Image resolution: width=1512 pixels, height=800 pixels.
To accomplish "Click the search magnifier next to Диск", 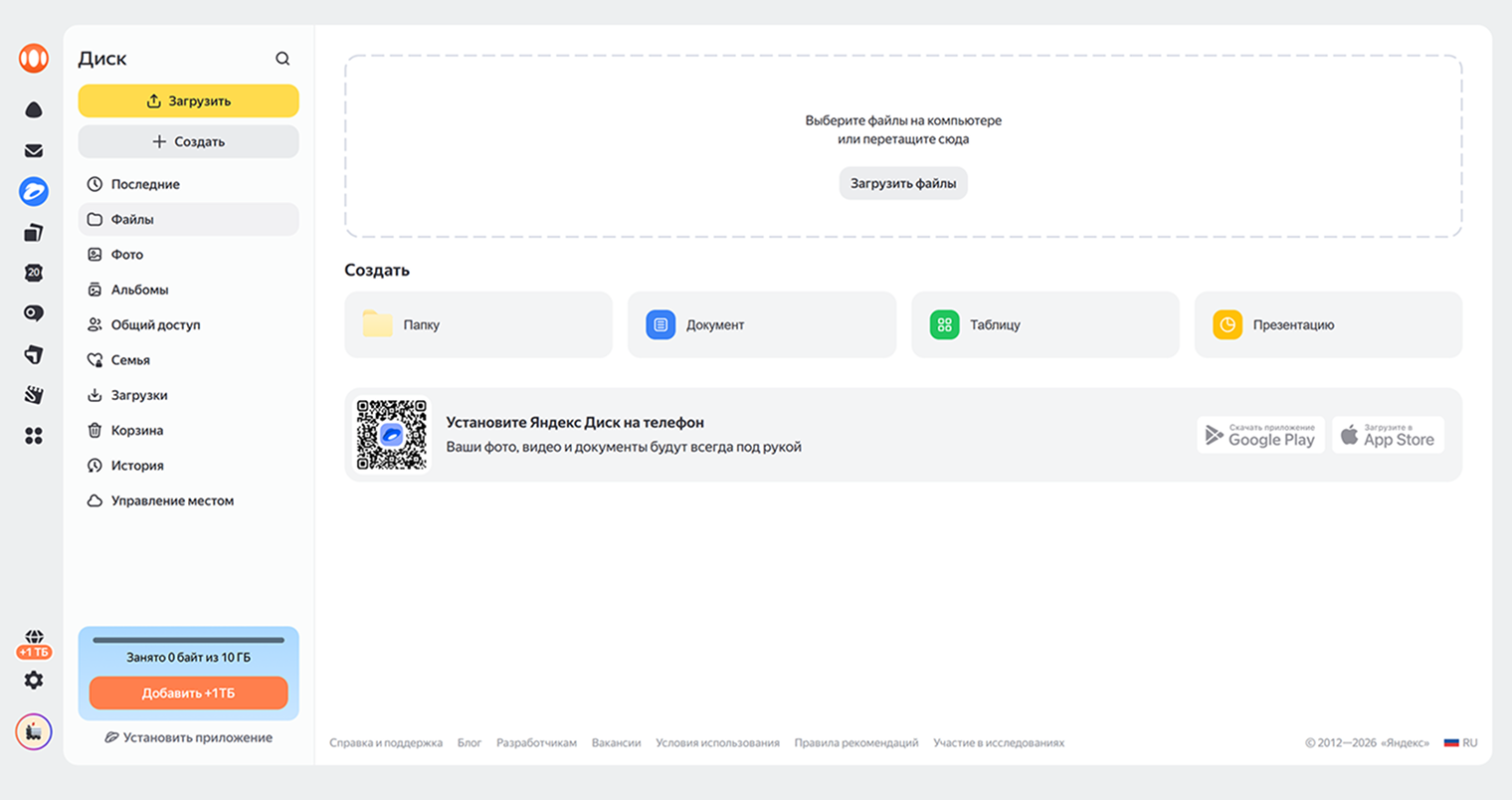I will (x=283, y=59).
